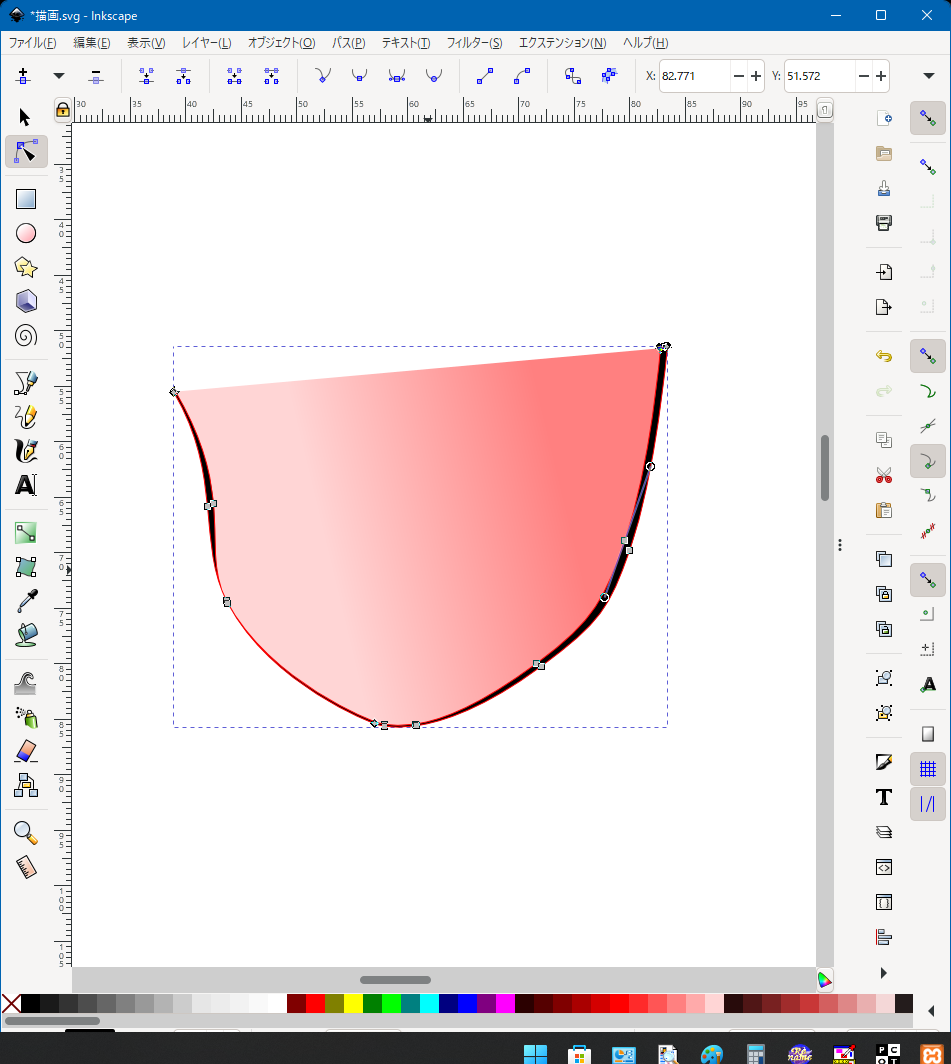Open the パス(P) menu

(348, 43)
